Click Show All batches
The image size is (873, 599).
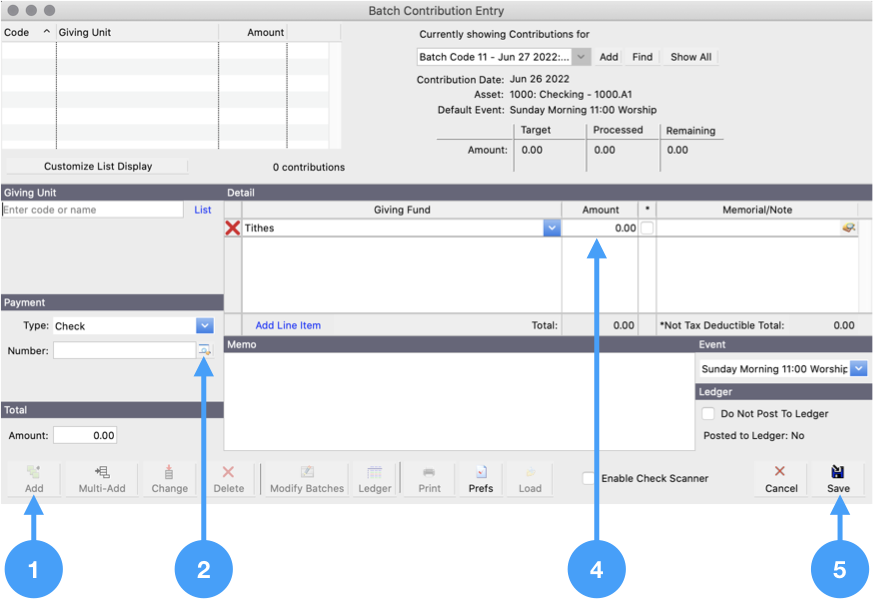(x=689, y=57)
